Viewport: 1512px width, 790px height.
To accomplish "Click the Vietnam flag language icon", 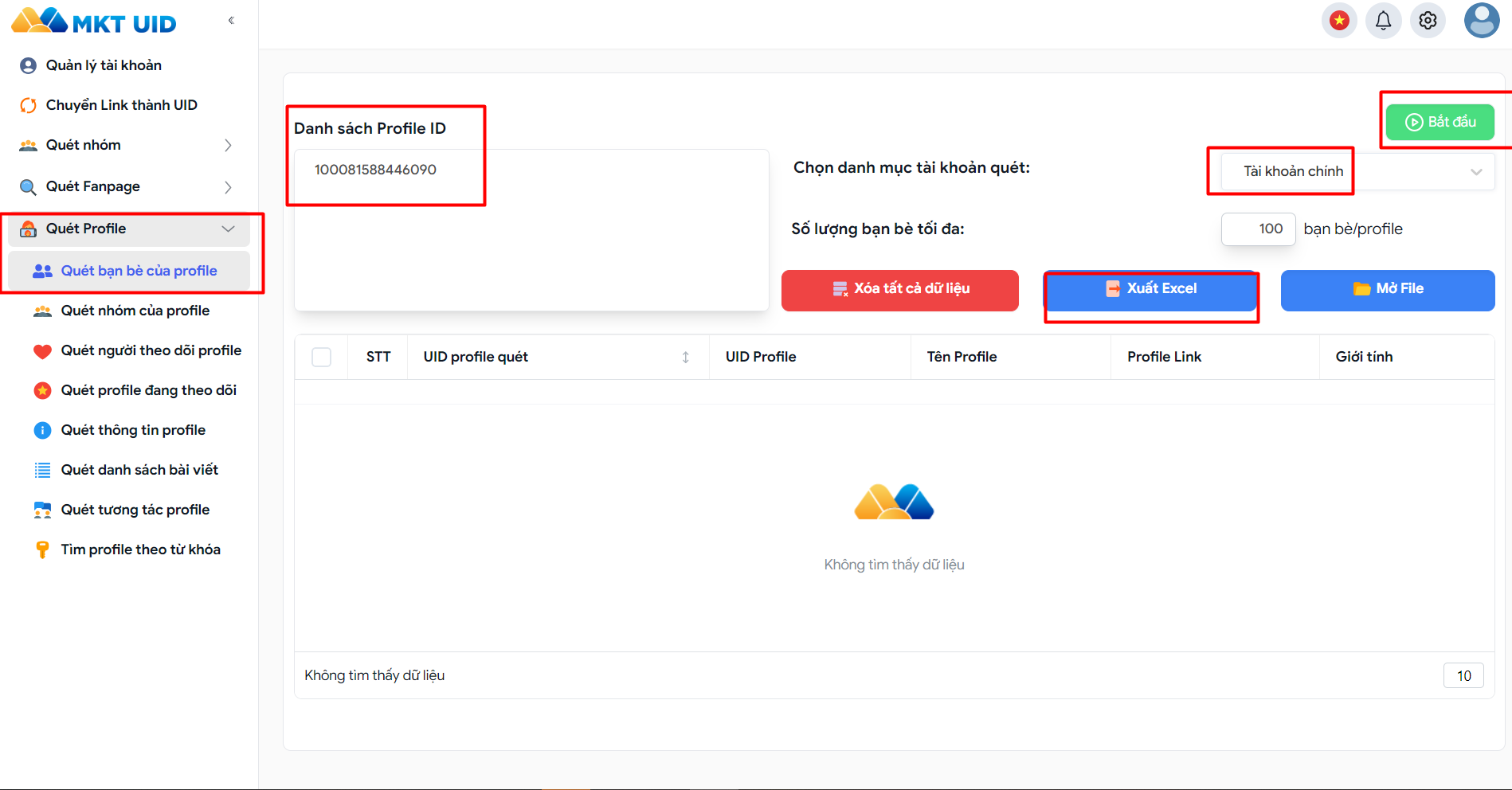I will point(1339,21).
